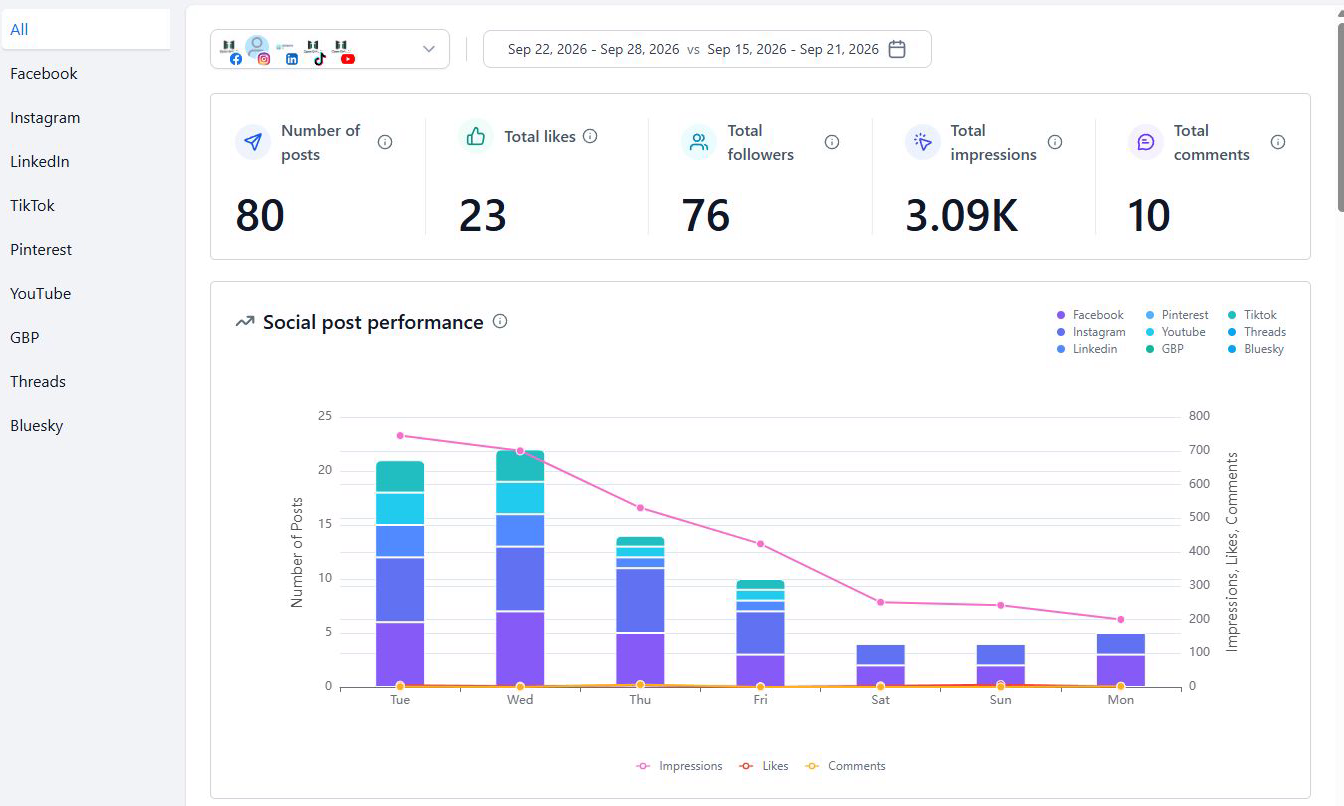The image size is (1344, 806).
Task: Click the Friday stacked bar
Action: (x=760, y=633)
